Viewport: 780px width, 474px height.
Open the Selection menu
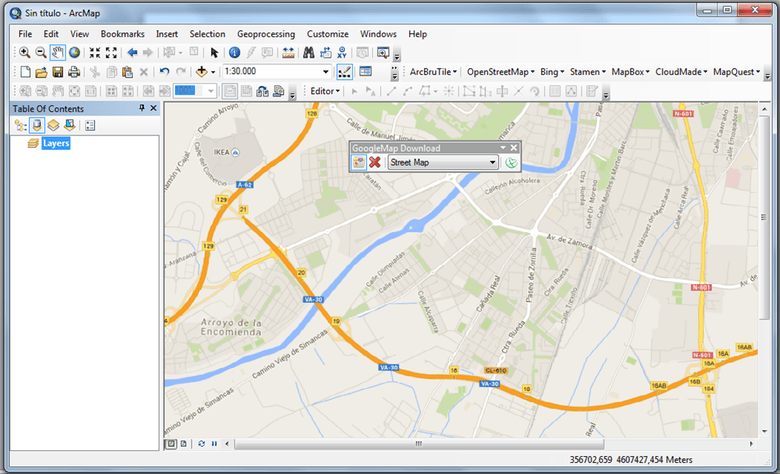207,34
